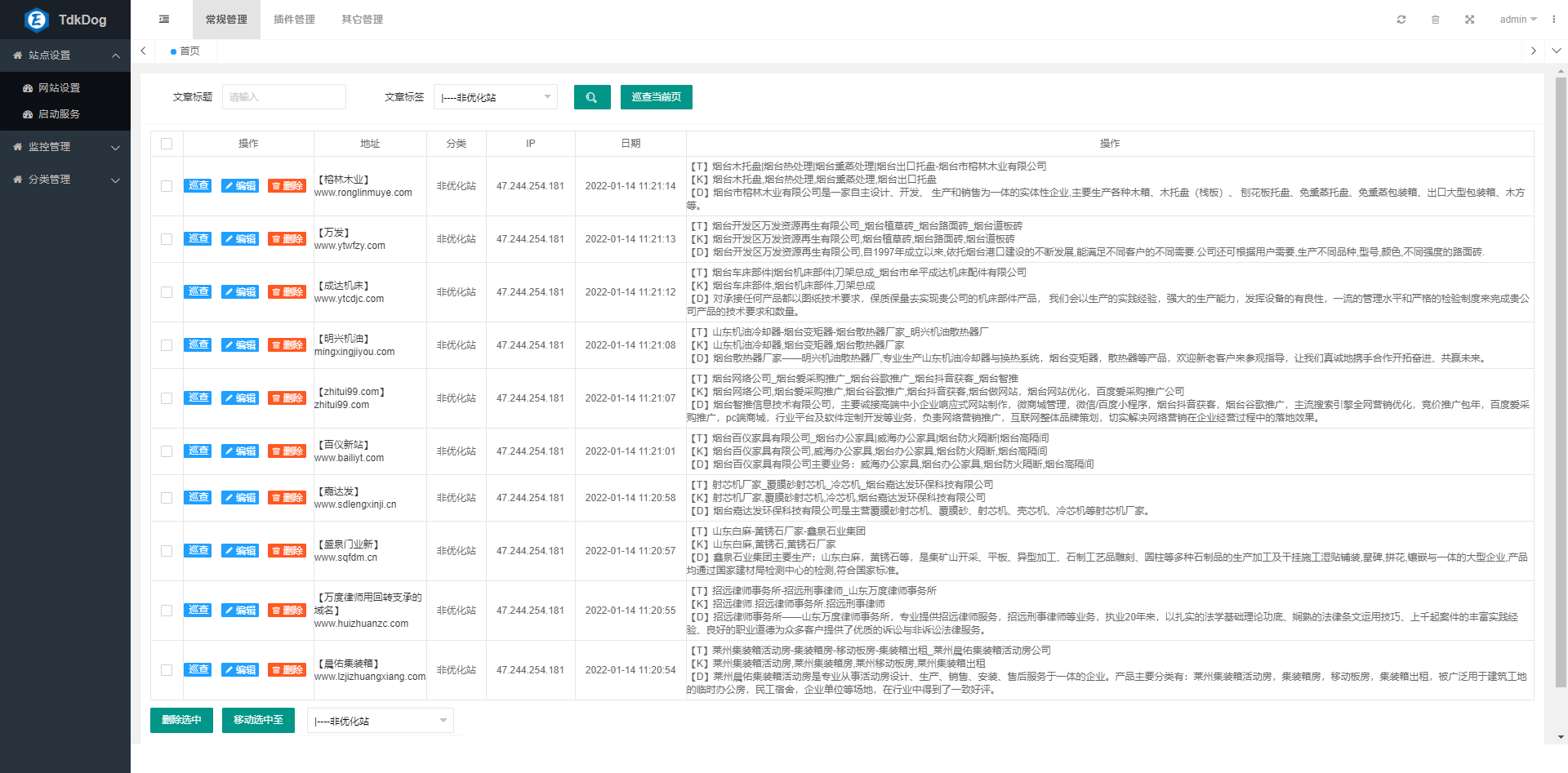Edit the www.sdlengxinji.cn row
Viewport: 1568px width, 773px height.
pos(240,498)
